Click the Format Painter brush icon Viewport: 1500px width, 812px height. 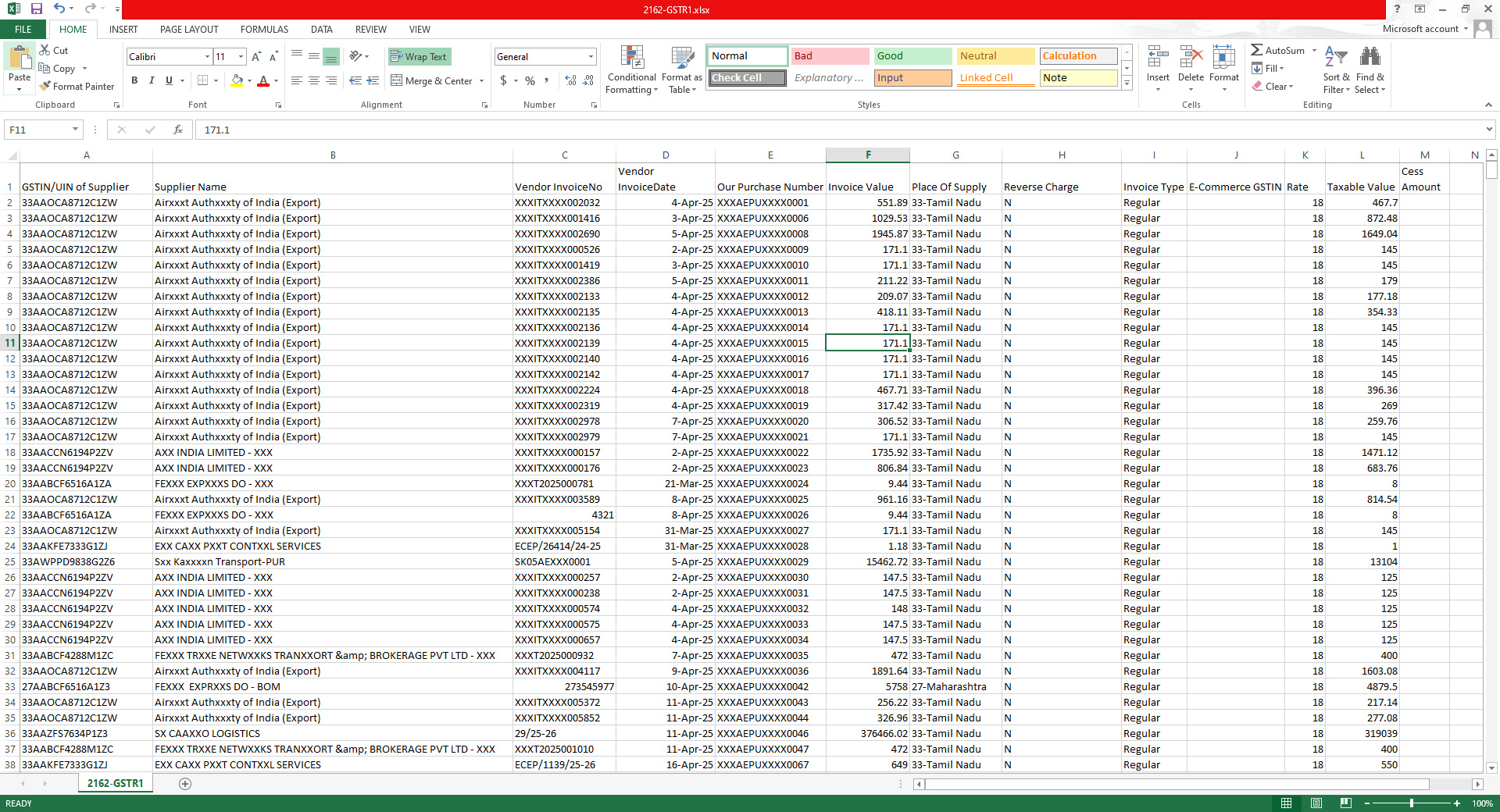45,87
